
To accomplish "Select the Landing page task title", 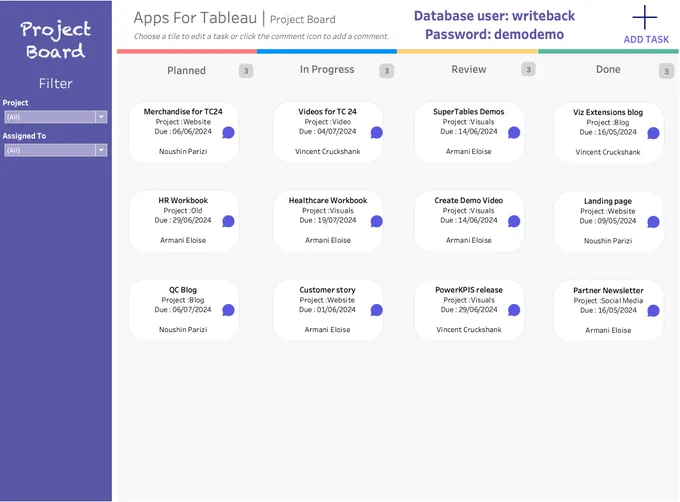I will point(608,201).
